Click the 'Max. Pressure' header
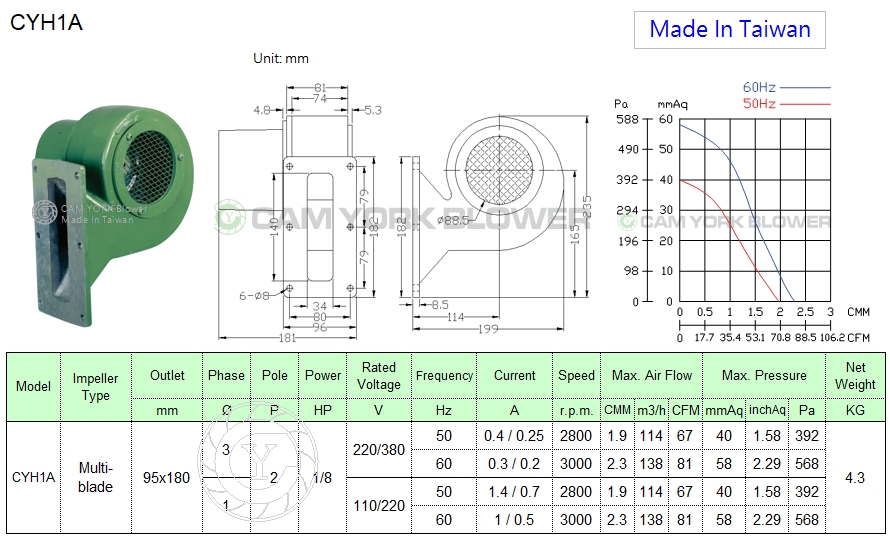Image resolution: width=890 pixels, height=543 pixels. pos(764,376)
